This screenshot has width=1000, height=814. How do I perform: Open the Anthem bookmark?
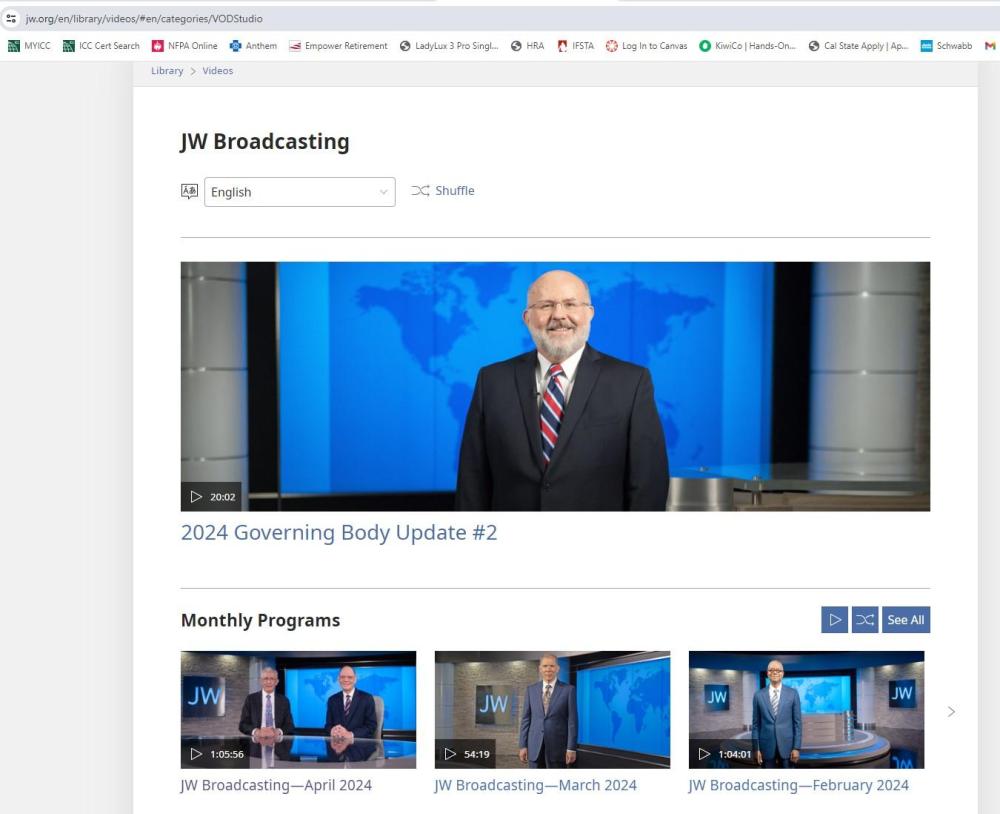pos(253,46)
